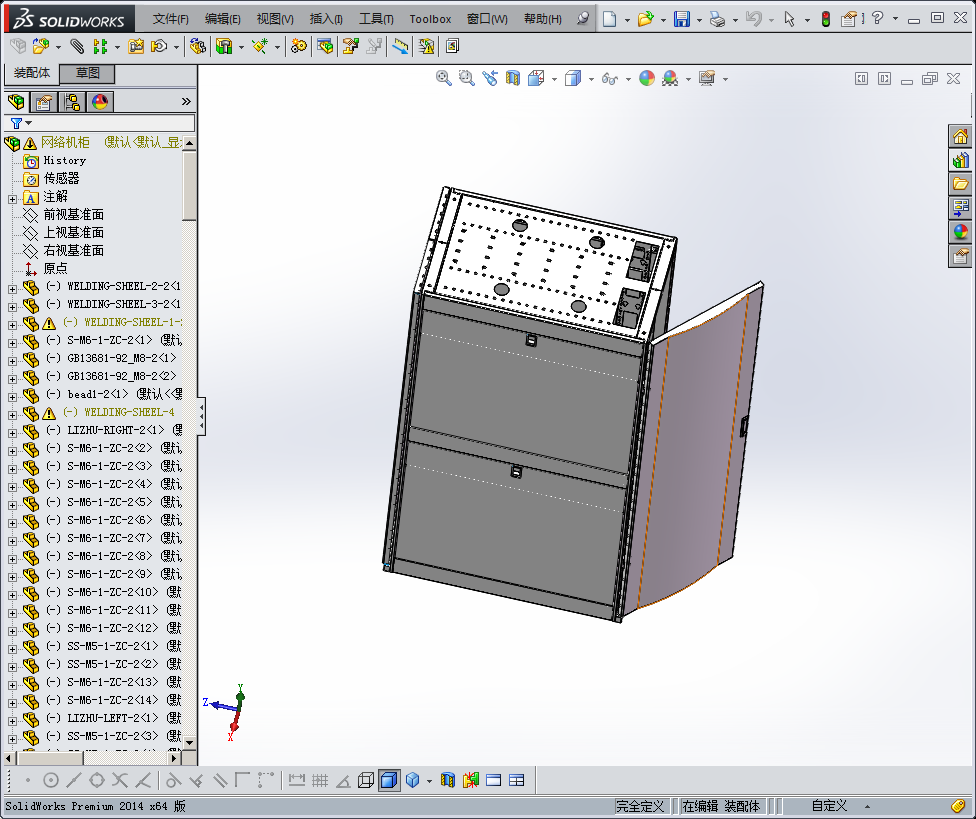Activate the Zoom to Area tool

tap(466, 78)
